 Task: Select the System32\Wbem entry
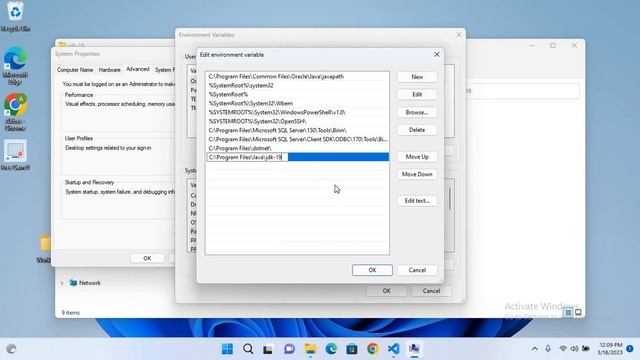[x=297, y=103]
